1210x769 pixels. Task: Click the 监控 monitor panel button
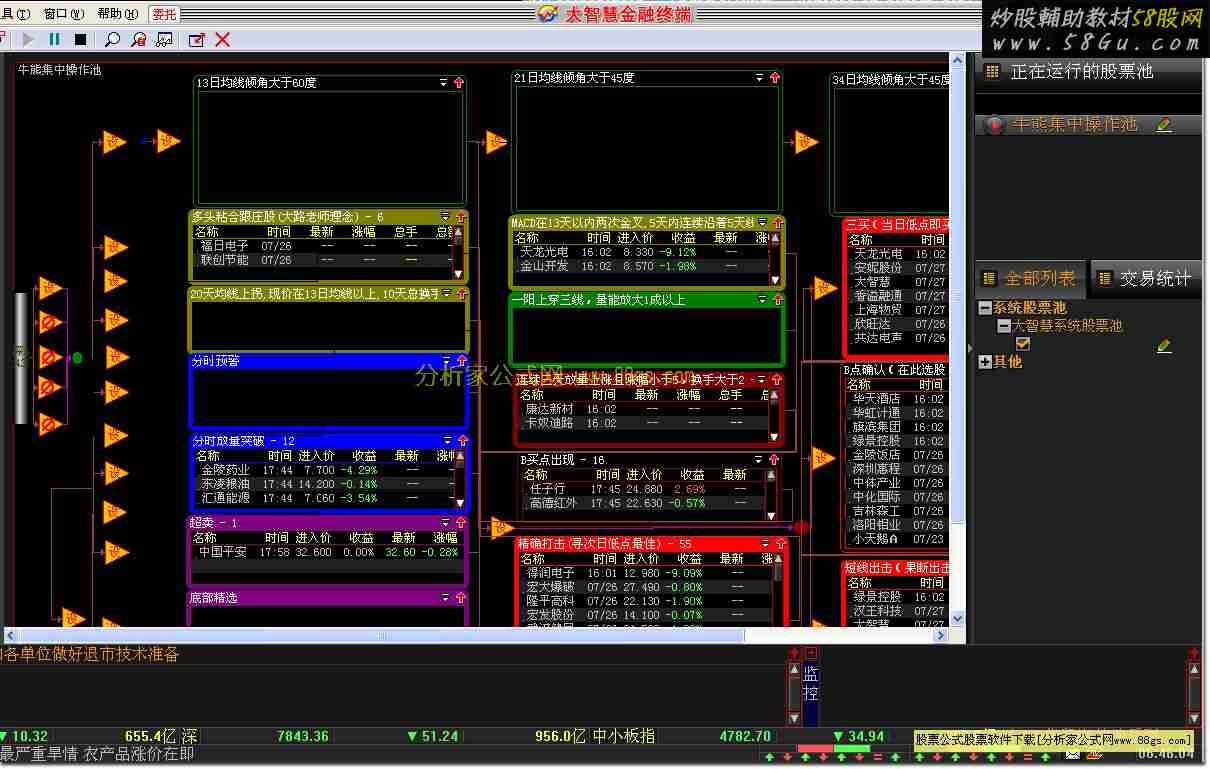[x=811, y=686]
